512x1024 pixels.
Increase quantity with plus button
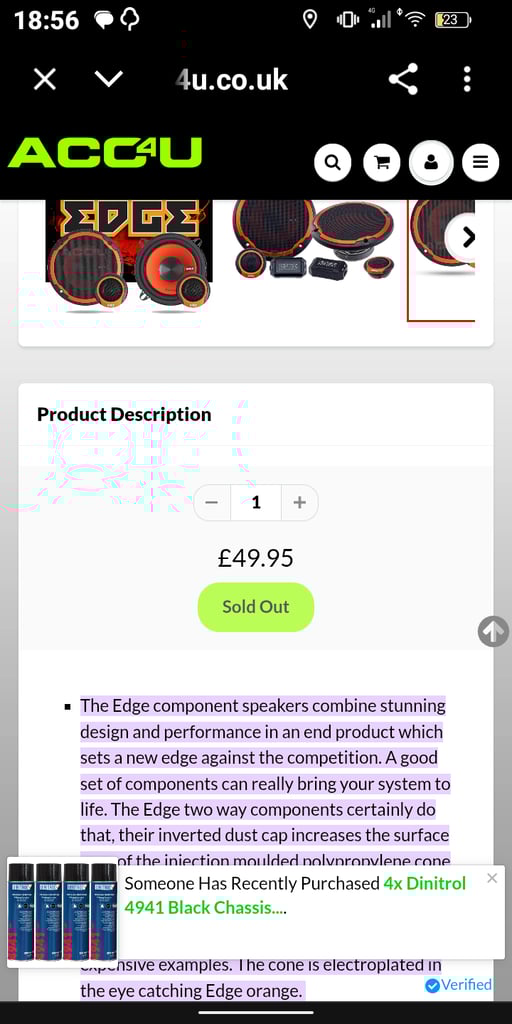pyautogui.click(x=300, y=502)
